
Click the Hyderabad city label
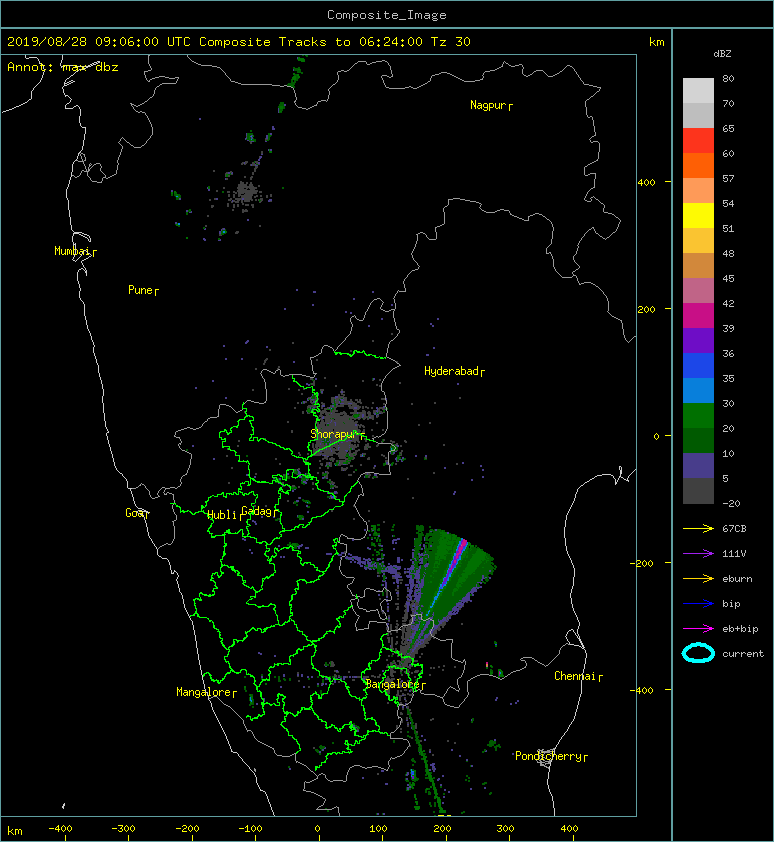point(454,371)
